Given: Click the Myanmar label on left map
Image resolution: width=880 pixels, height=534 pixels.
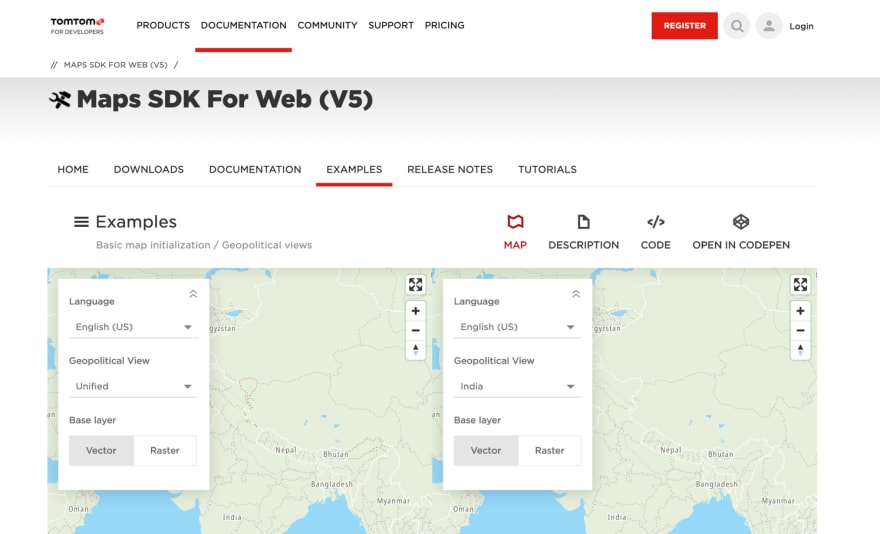Looking at the screenshot, I should [x=393, y=500].
